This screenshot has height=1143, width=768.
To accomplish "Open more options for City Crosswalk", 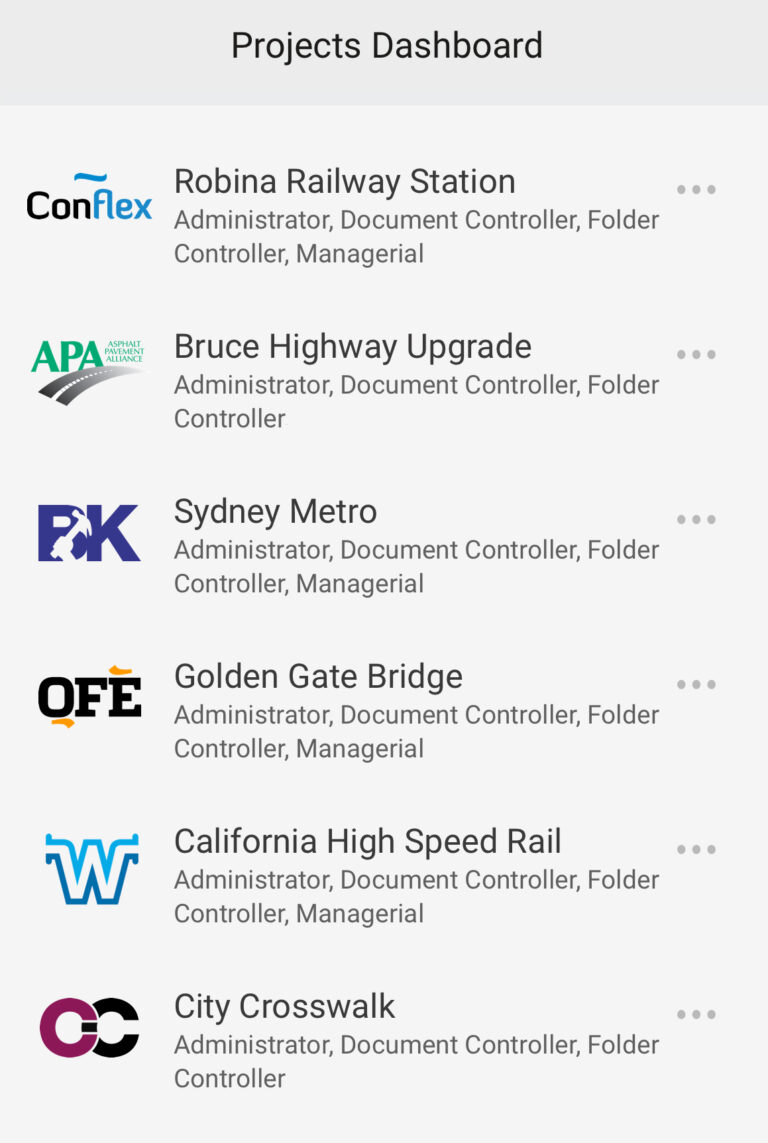I will pos(696,1014).
